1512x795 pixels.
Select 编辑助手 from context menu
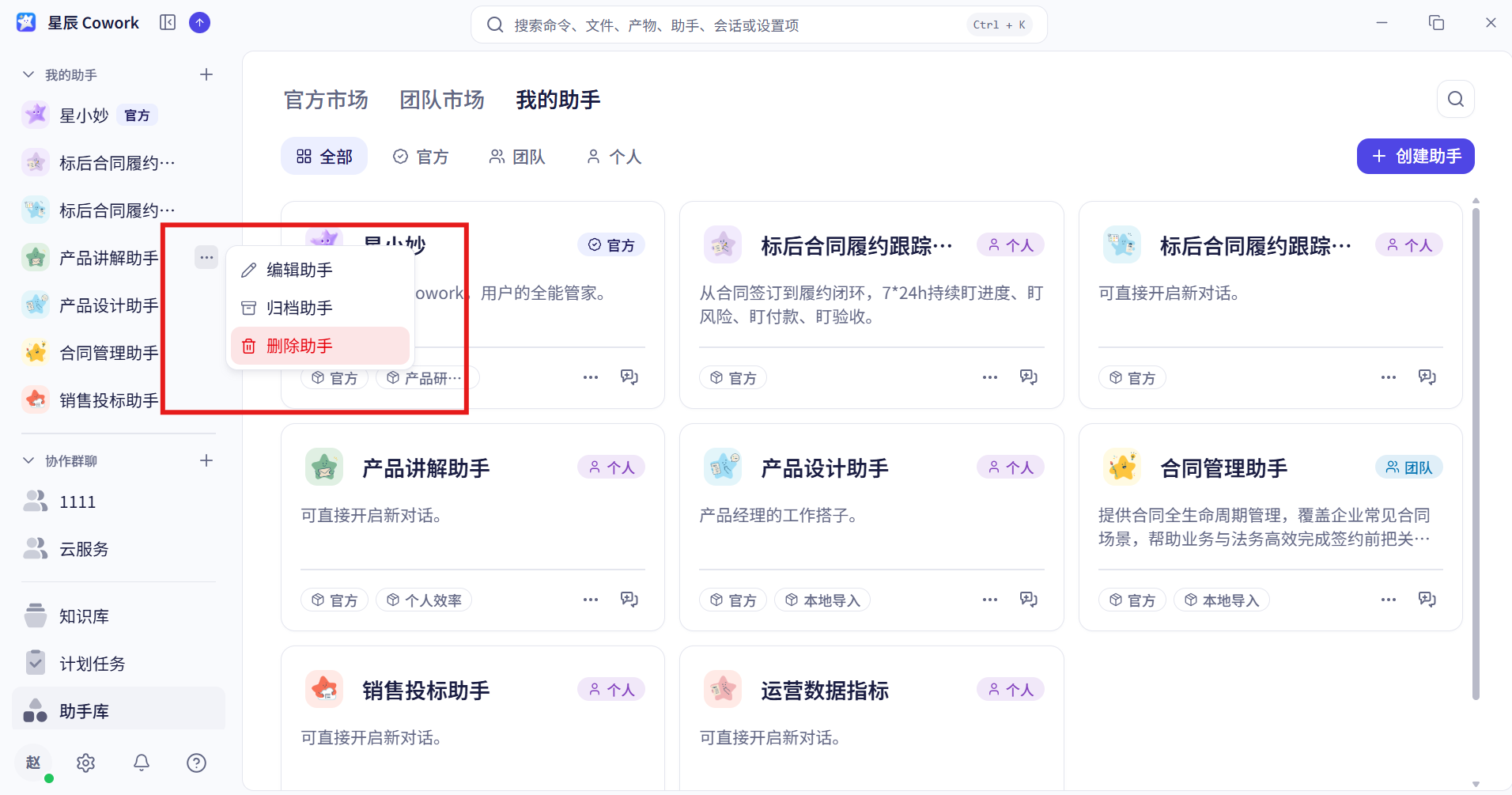pos(320,270)
